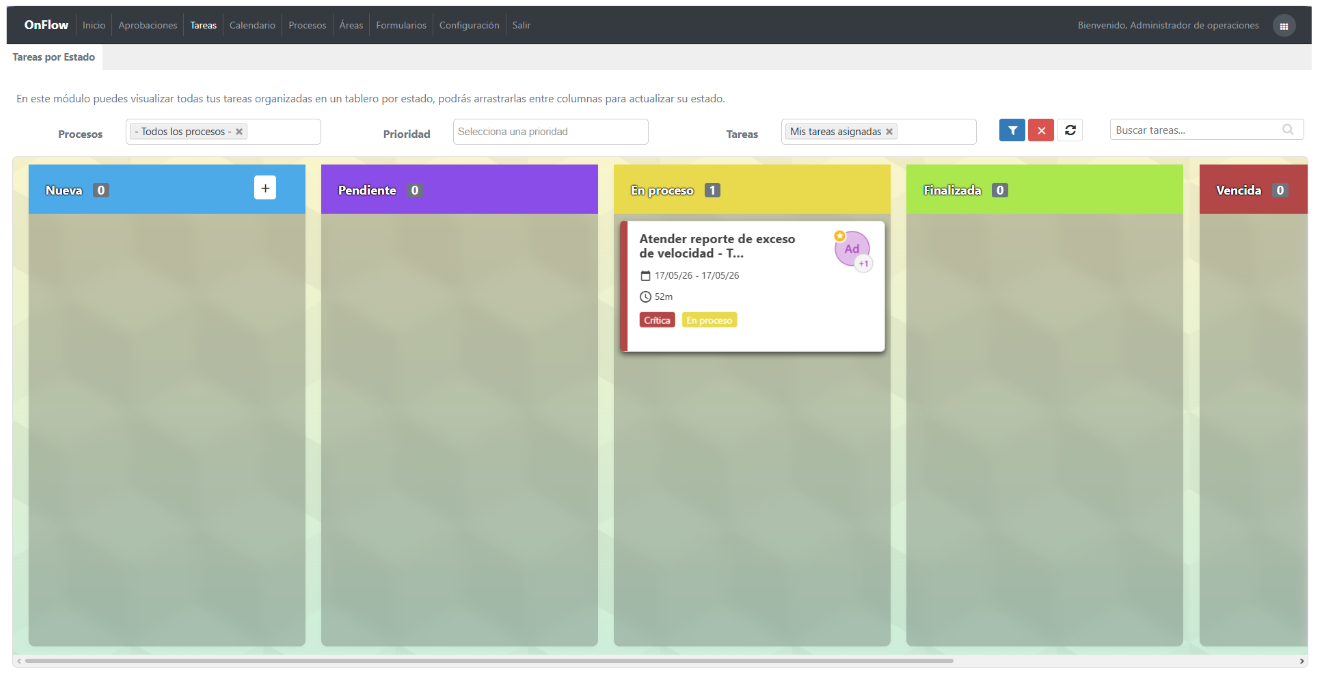This screenshot has height=679, width=1322.
Task: Click the Nueva column header title
Action: 64,190
